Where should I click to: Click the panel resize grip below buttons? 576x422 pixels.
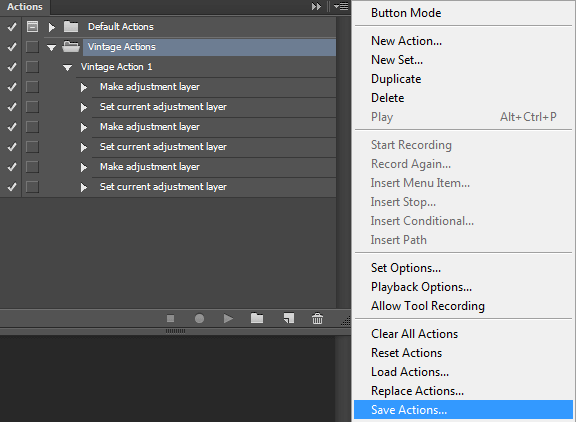175,331
